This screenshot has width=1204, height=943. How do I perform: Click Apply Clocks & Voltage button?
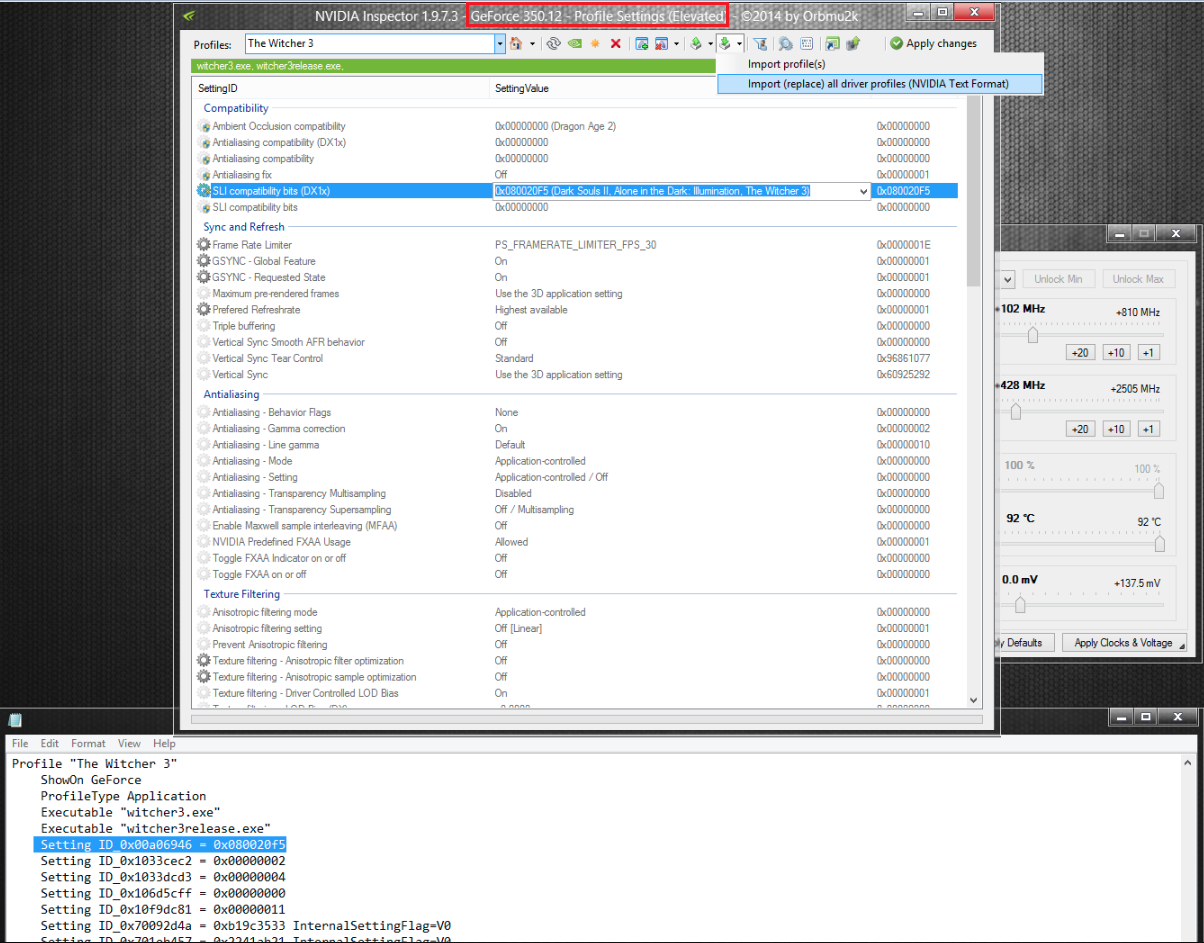pyautogui.click(x=1124, y=642)
